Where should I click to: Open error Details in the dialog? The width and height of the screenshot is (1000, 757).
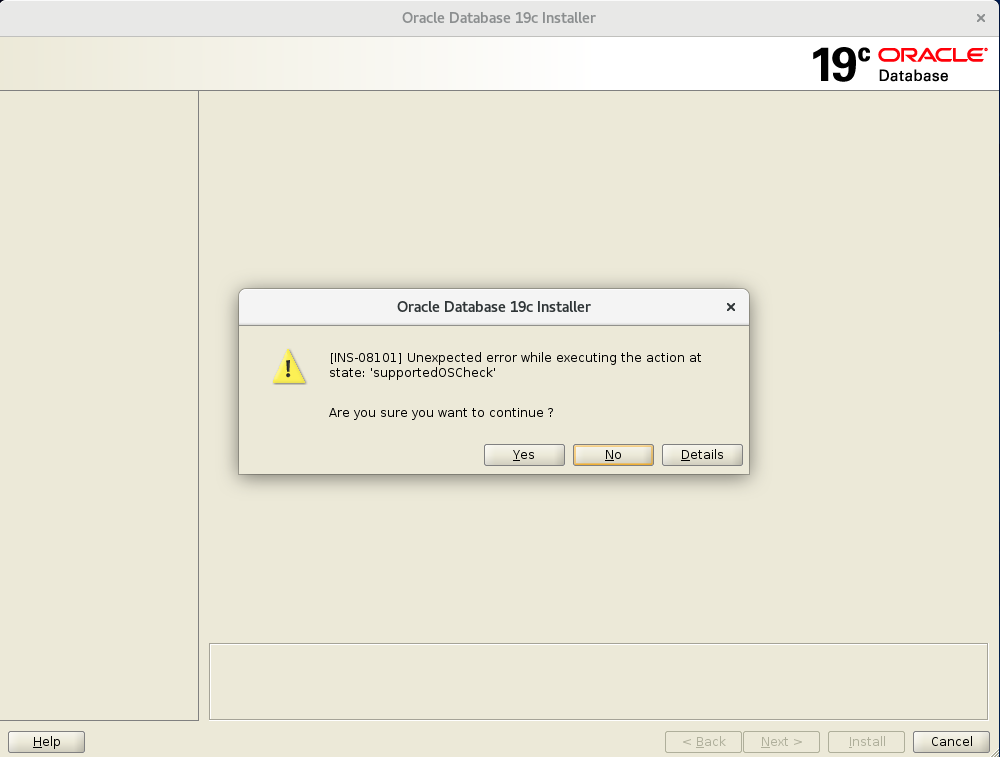tap(702, 455)
